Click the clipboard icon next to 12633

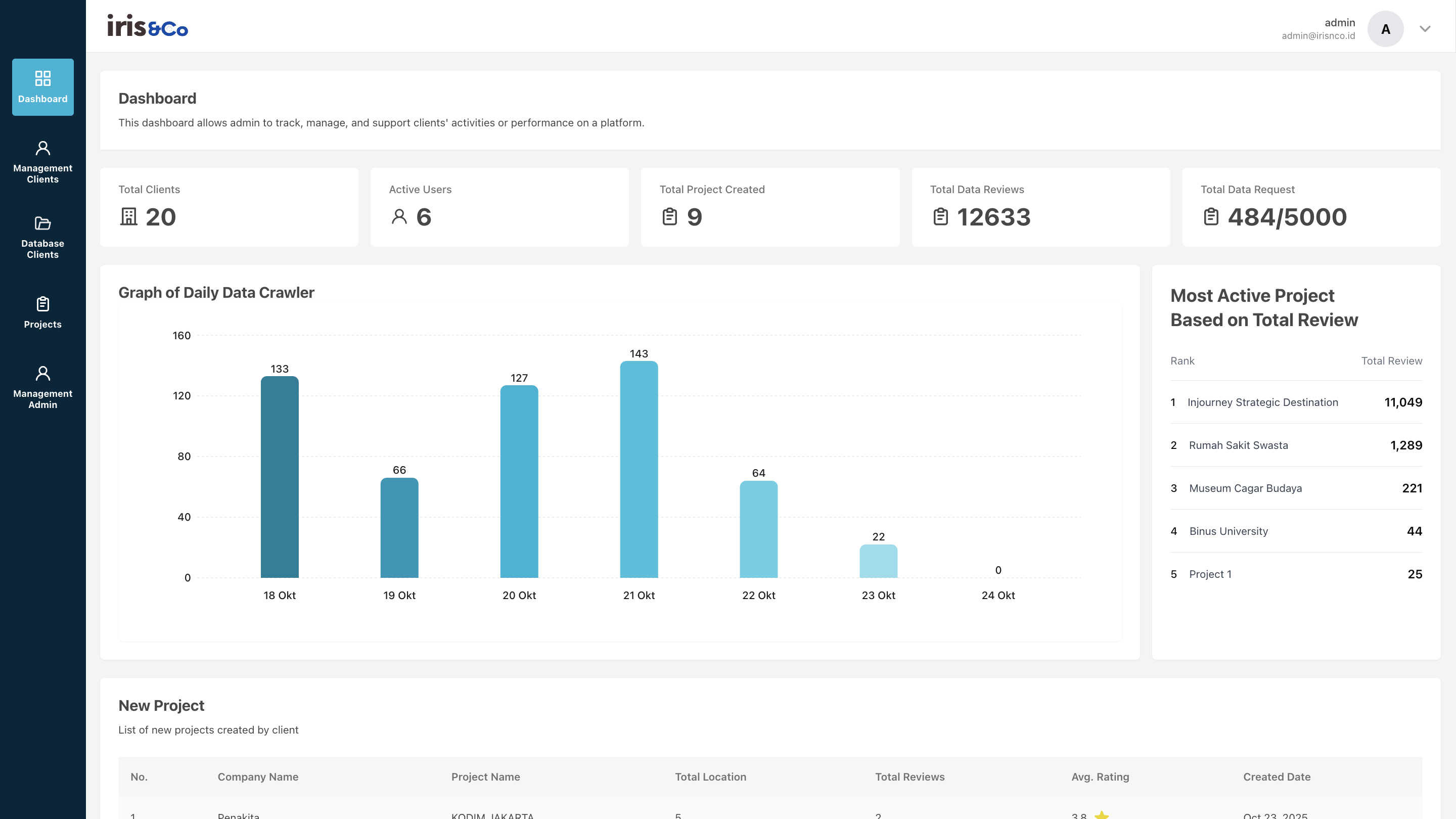click(x=940, y=216)
